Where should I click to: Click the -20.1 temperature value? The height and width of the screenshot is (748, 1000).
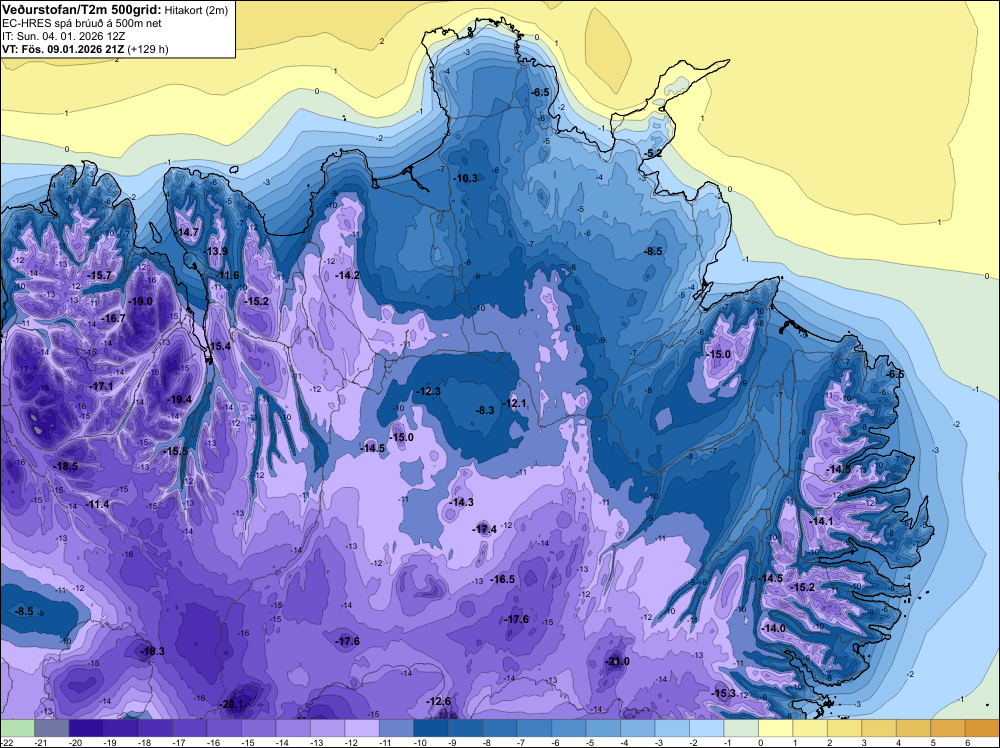[232, 704]
